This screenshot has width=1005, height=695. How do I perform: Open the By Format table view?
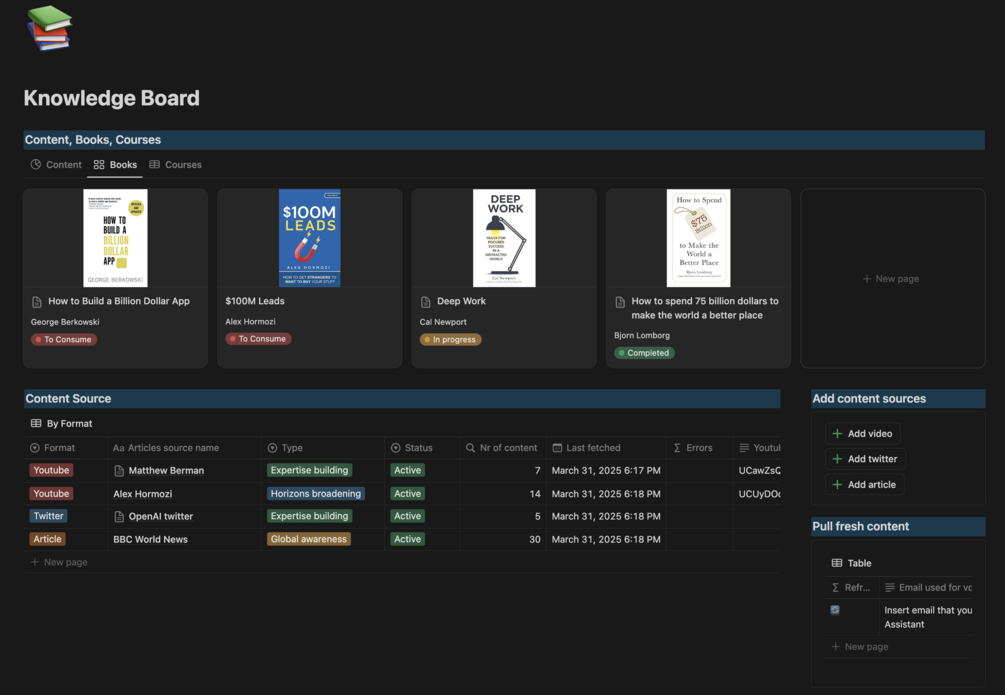coord(62,424)
